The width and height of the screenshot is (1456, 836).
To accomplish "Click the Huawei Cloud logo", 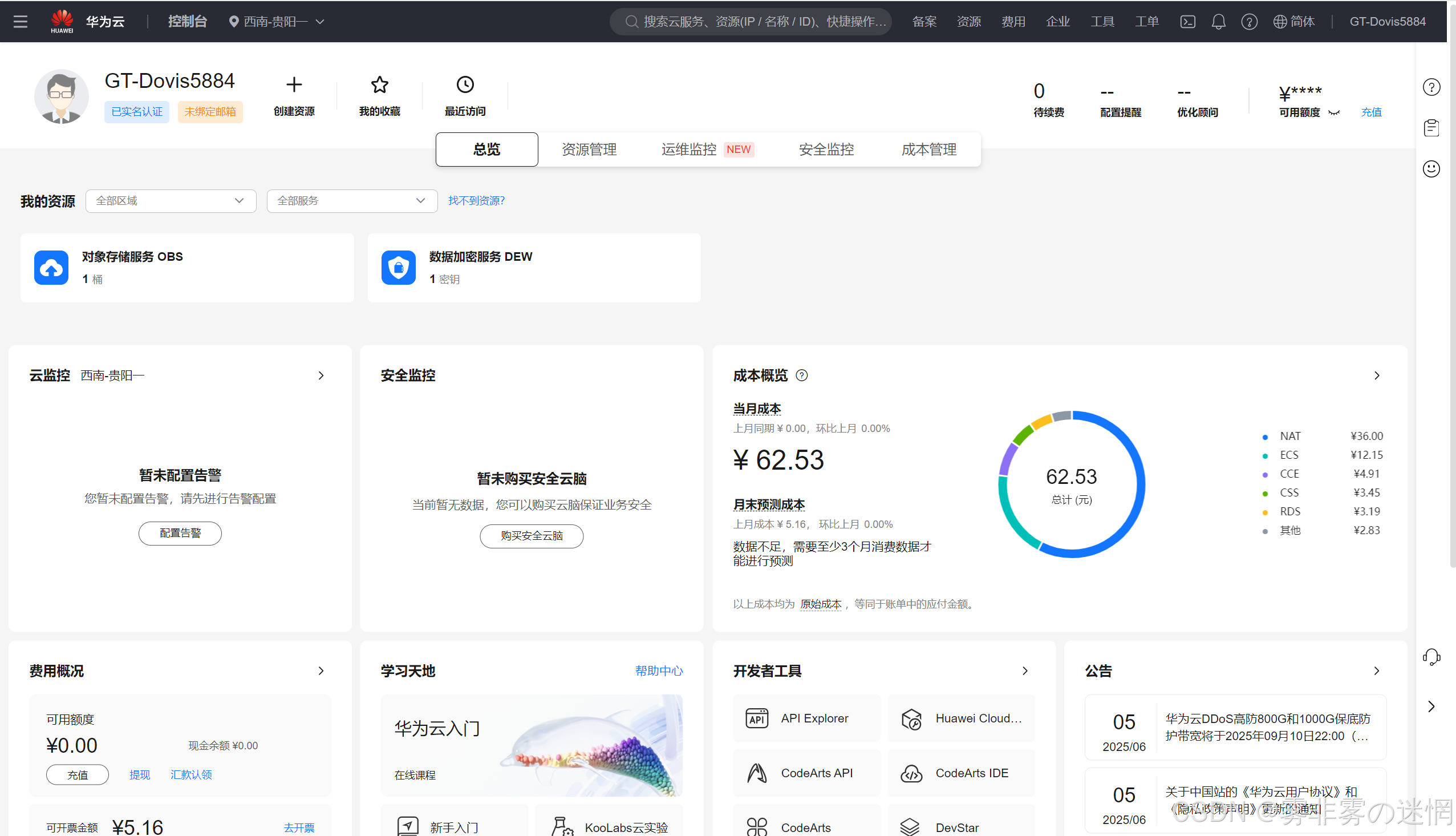I will pyautogui.click(x=62, y=21).
